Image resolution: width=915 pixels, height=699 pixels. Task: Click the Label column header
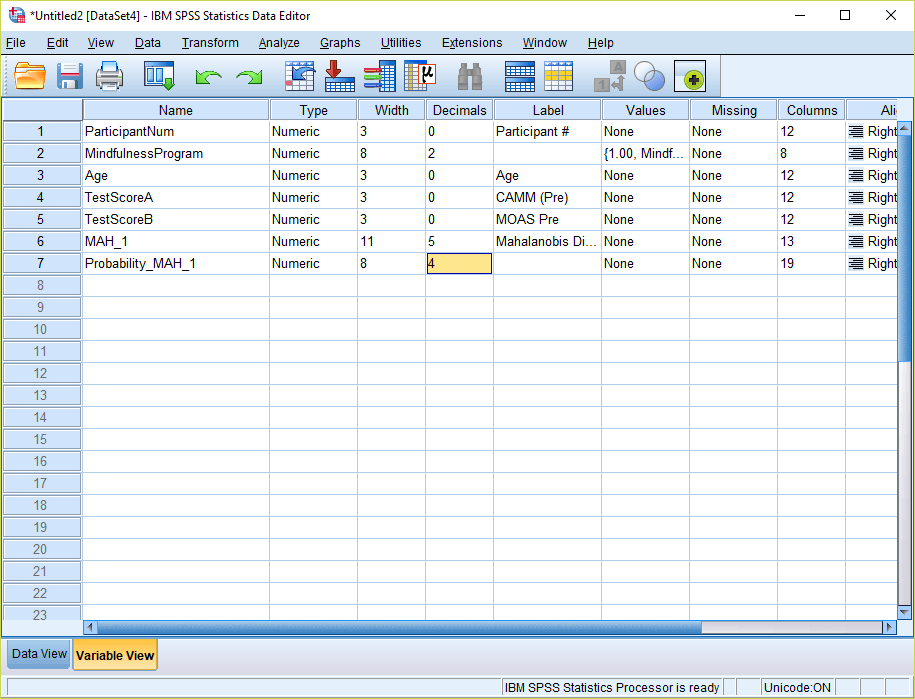pos(547,110)
